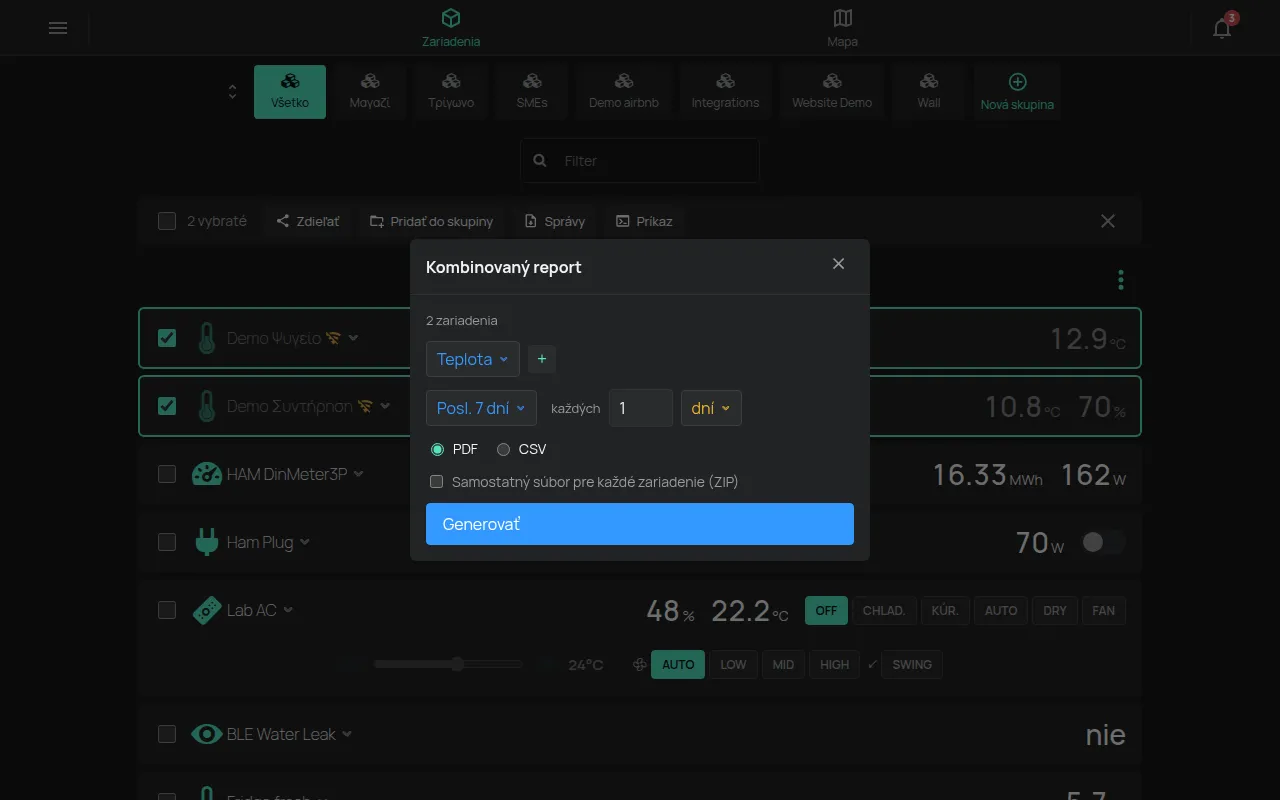Viewport: 1280px width, 800px height.
Task: Open the Posl. 7 dní period dropdown
Action: [x=481, y=408]
